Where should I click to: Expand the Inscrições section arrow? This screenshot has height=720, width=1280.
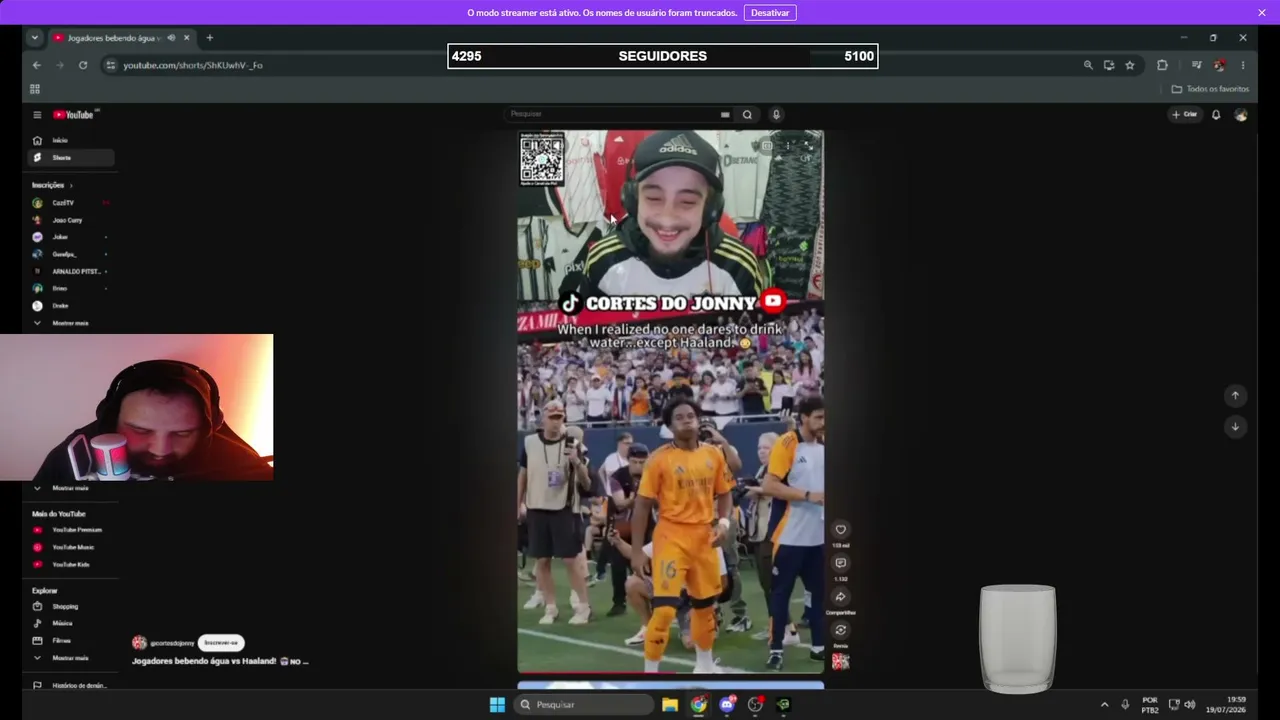click(x=71, y=185)
